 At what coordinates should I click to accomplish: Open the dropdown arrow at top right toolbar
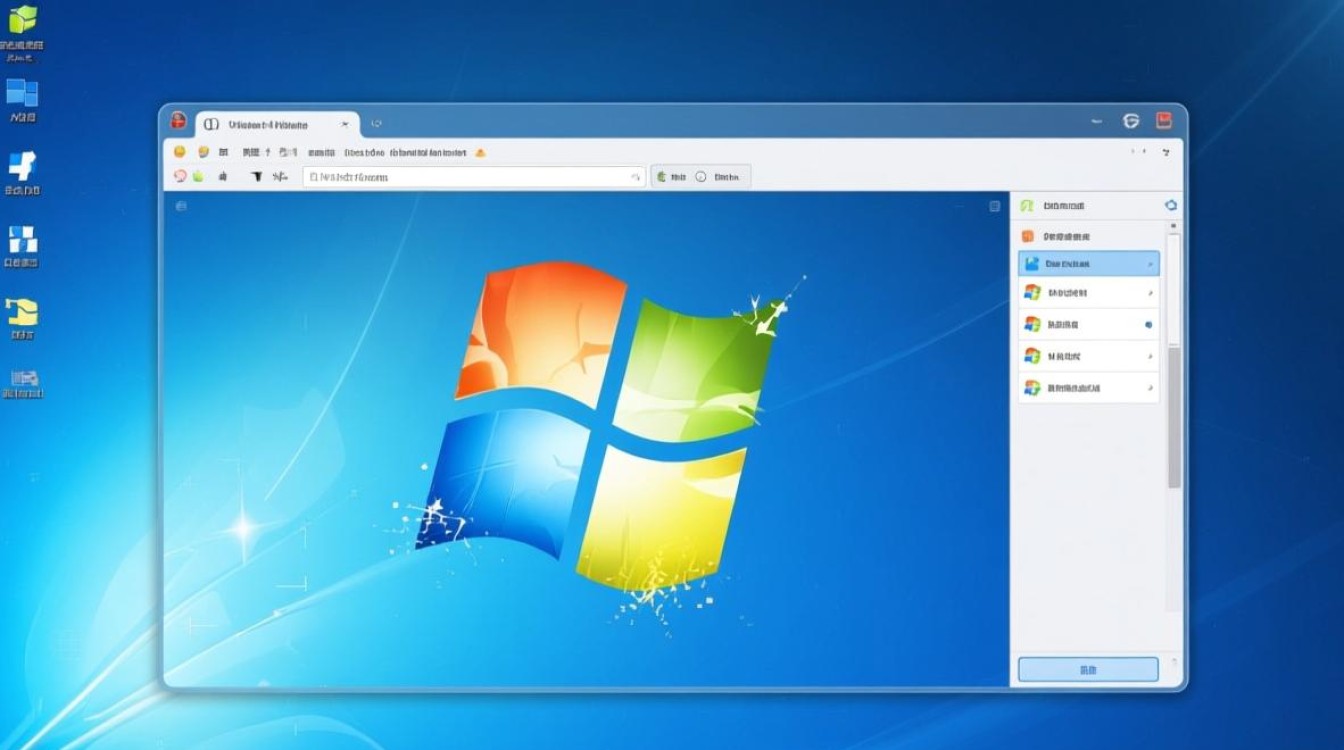[x=1166, y=153]
